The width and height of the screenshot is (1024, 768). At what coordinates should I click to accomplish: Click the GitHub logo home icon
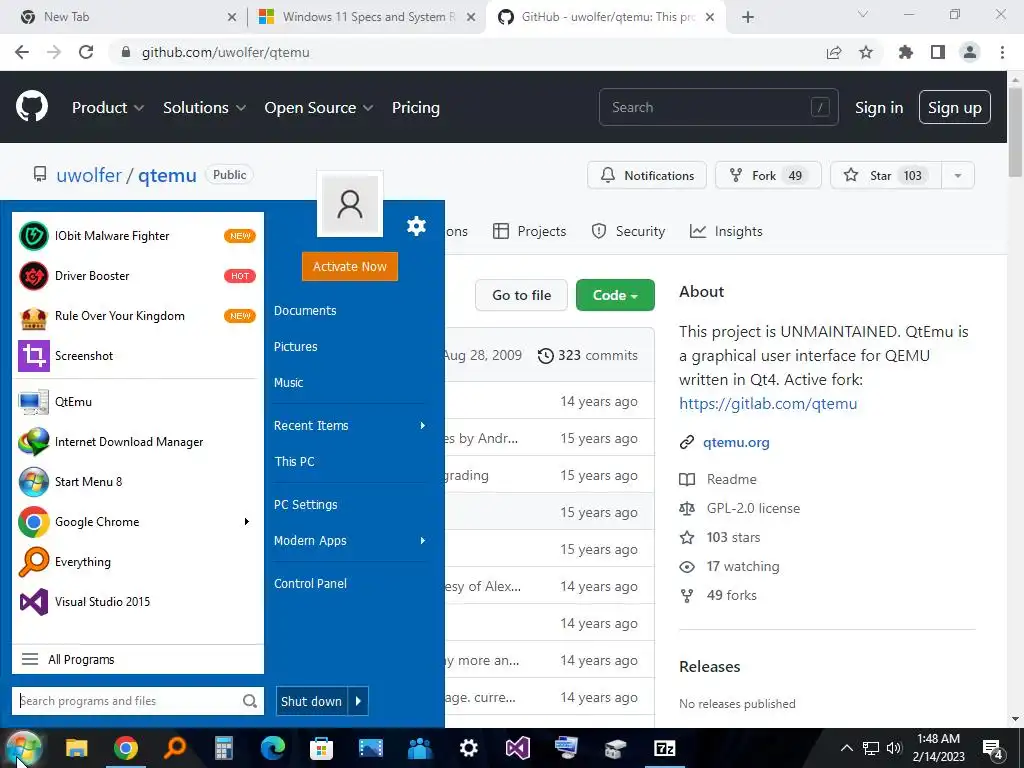[32, 107]
